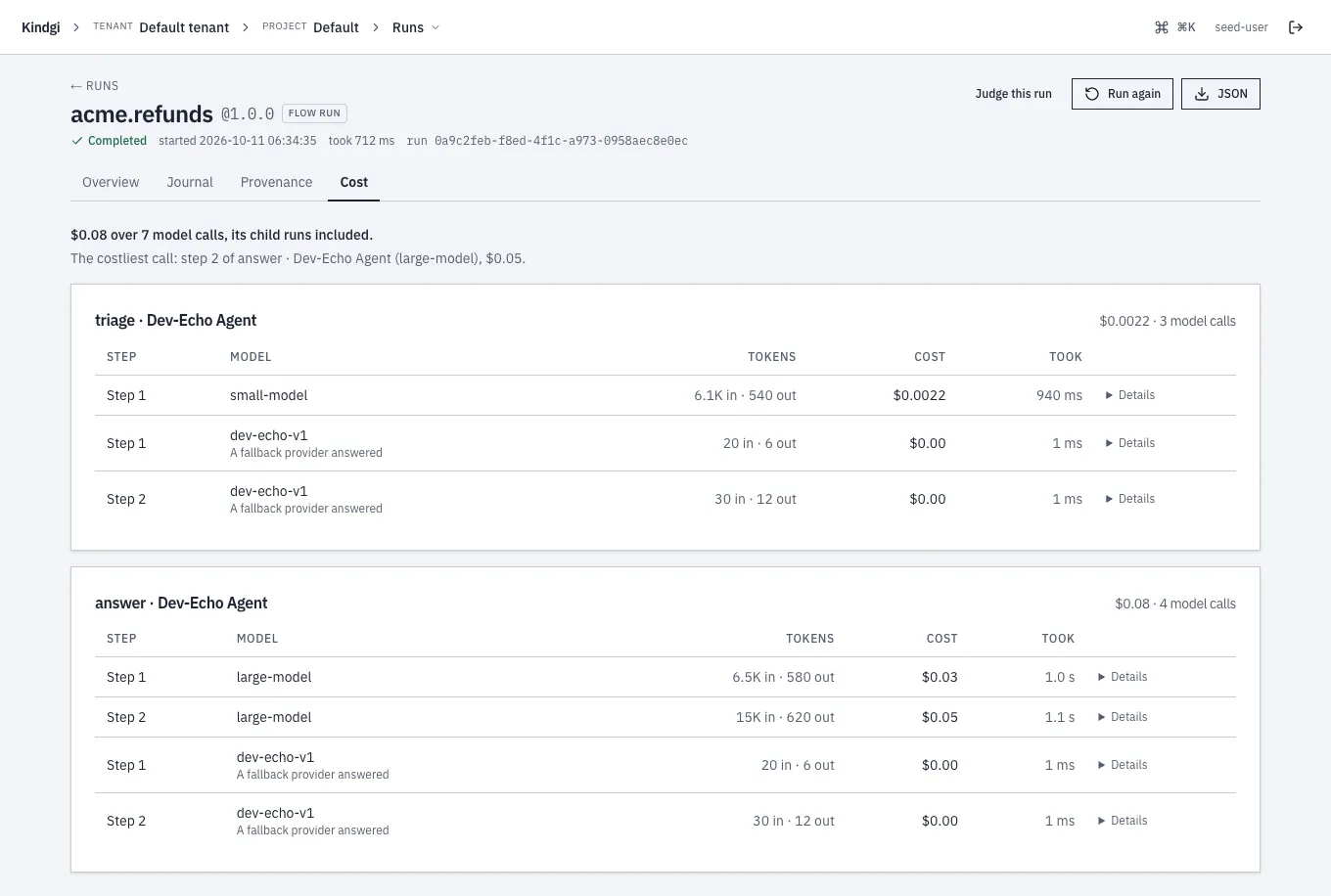This screenshot has width=1331, height=896.
Task: Click the 15K in · 620 out tokens cell
Action: point(785,717)
